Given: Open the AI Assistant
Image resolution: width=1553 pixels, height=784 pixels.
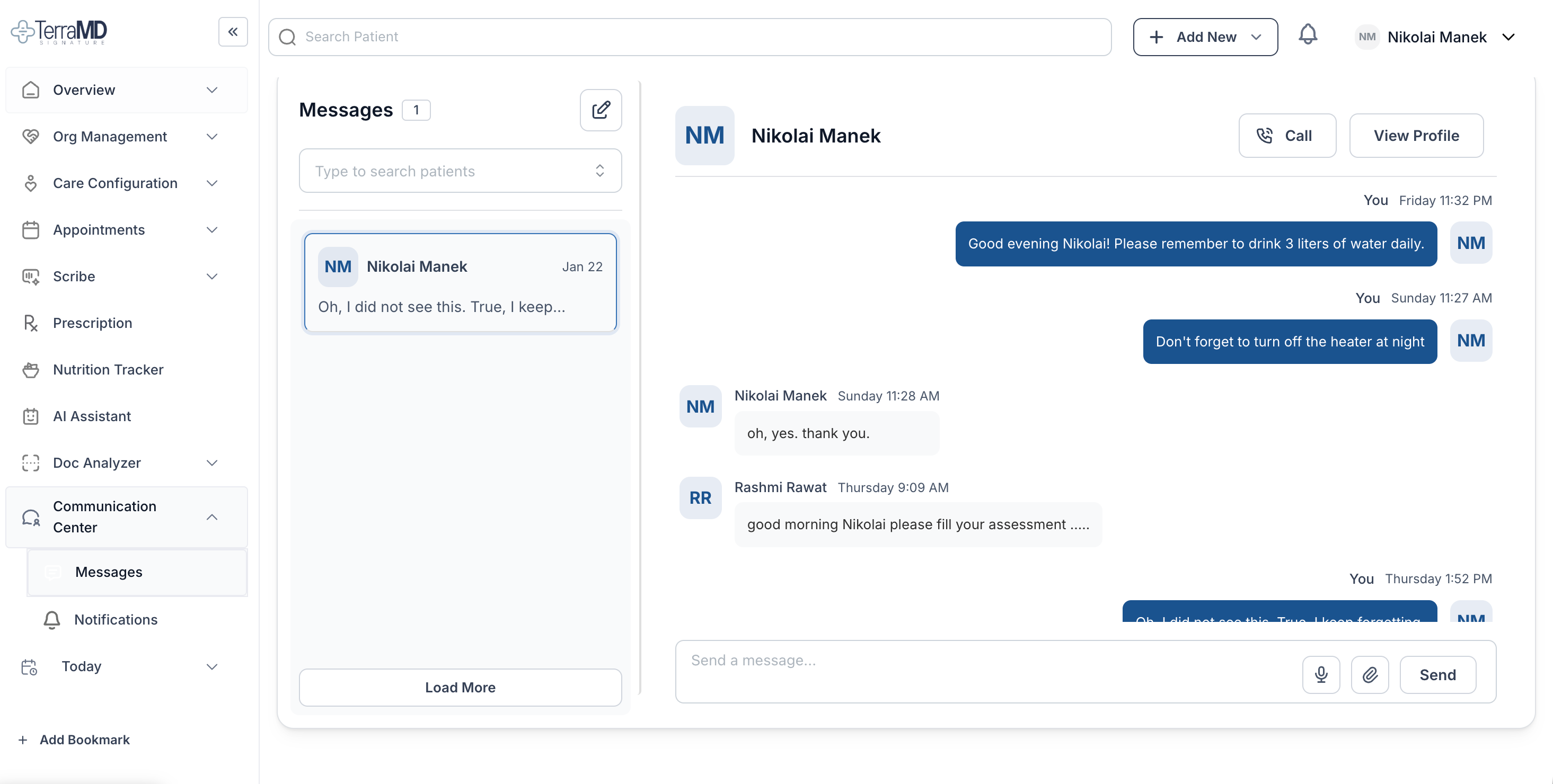Looking at the screenshot, I should click(x=92, y=416).
